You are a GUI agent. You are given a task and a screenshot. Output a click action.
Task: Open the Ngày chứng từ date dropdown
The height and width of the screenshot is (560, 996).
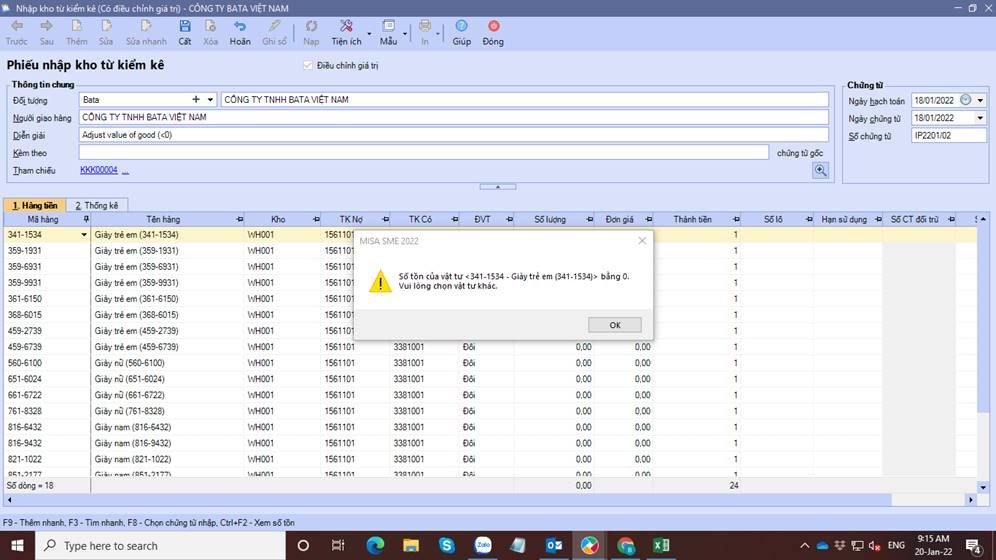tap(980, 118)
